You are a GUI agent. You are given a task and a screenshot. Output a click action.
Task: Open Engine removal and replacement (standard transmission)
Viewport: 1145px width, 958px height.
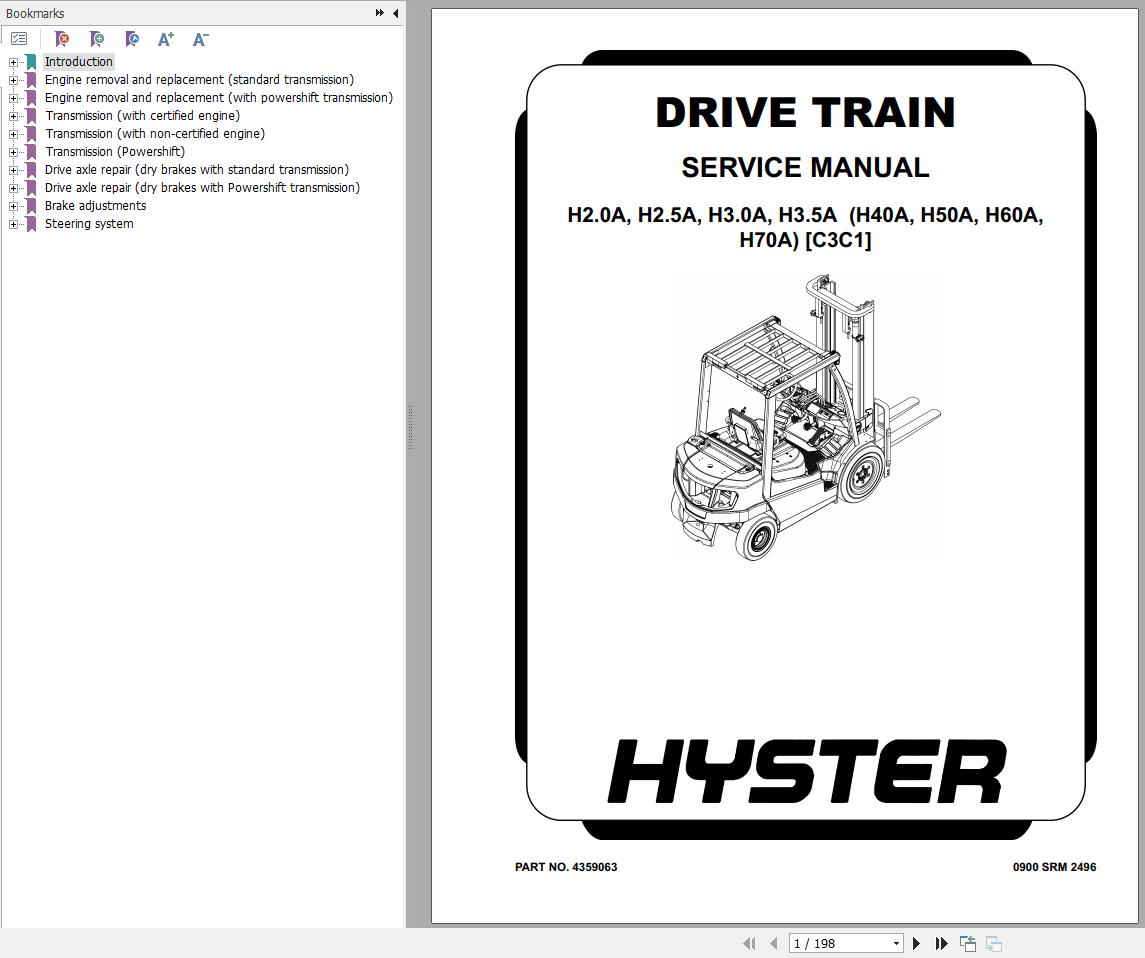pyautogui.click(x=199, y=80)
